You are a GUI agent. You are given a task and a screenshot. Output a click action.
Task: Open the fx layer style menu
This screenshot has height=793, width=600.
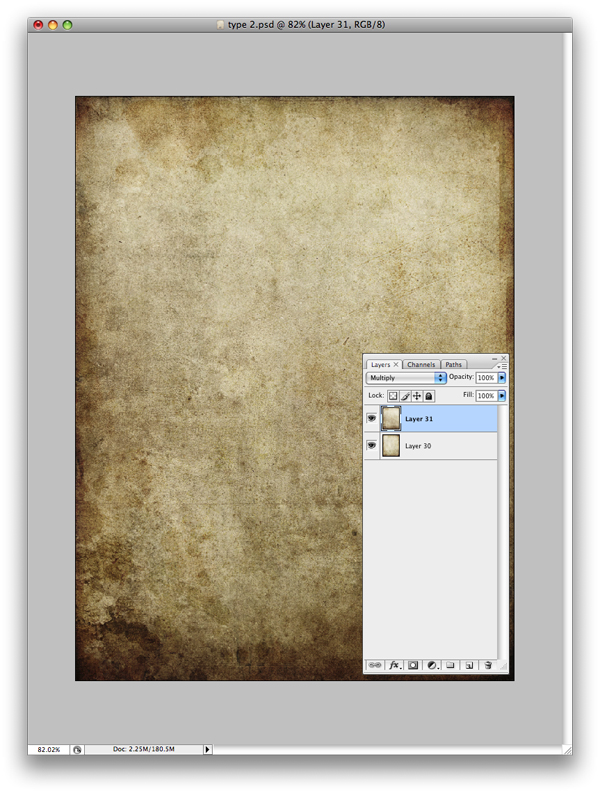[x=394, y=664]
